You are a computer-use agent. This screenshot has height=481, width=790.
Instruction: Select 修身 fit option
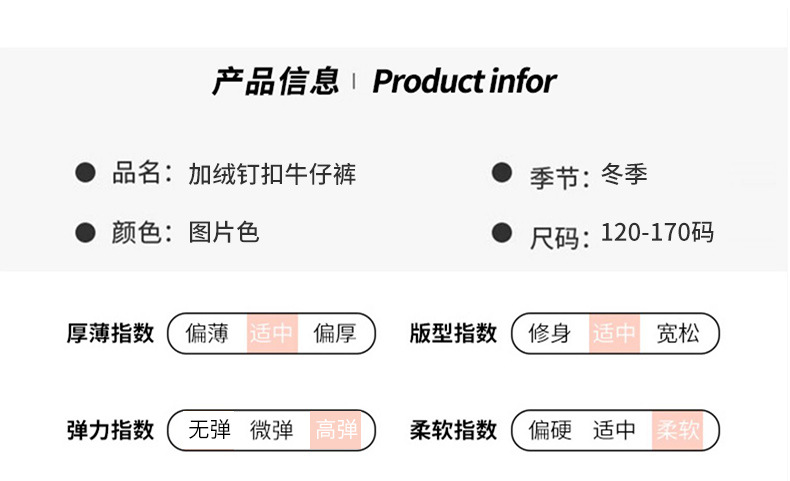550,333
